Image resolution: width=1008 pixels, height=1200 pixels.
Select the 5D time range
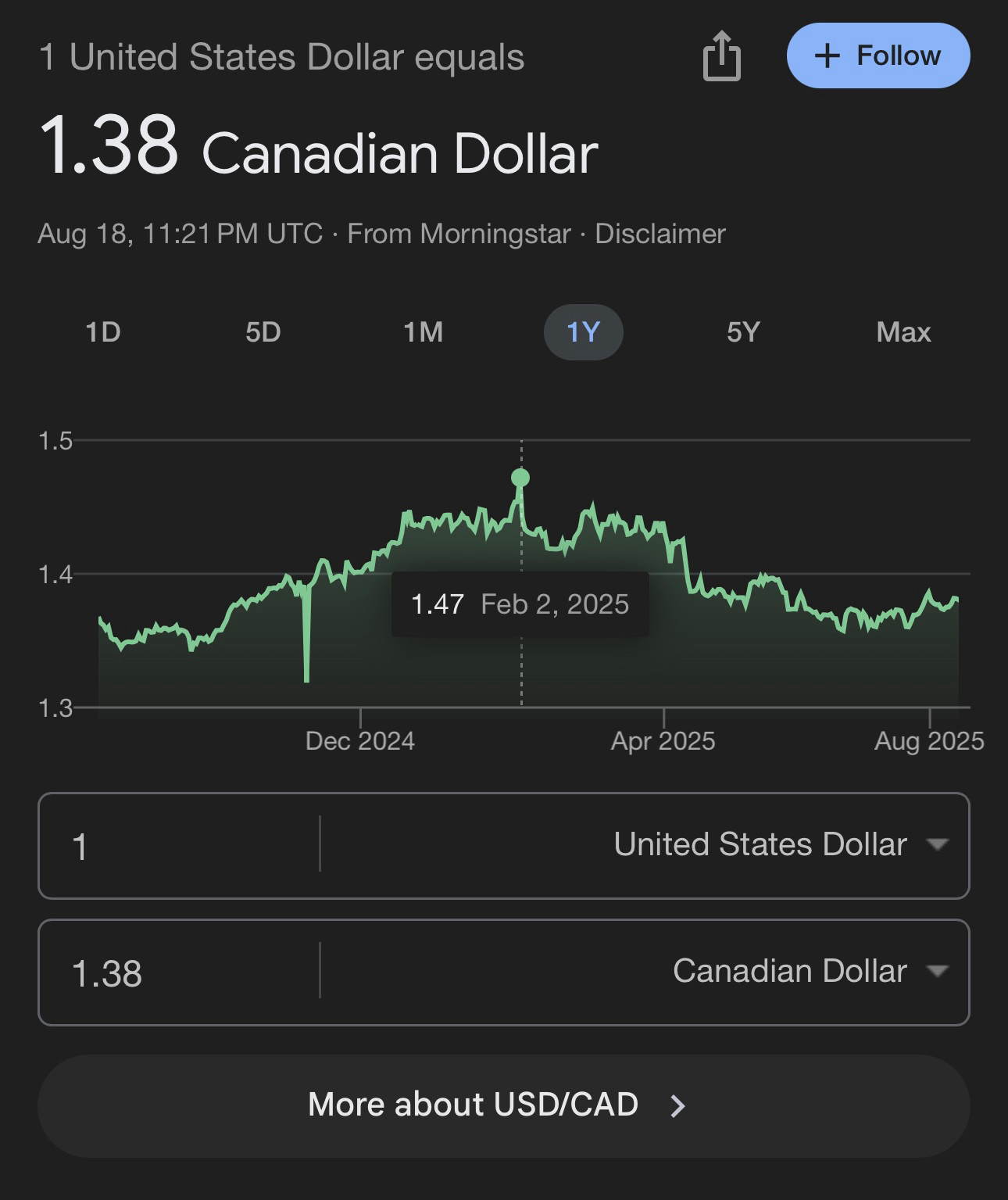(x=263, y=332)
